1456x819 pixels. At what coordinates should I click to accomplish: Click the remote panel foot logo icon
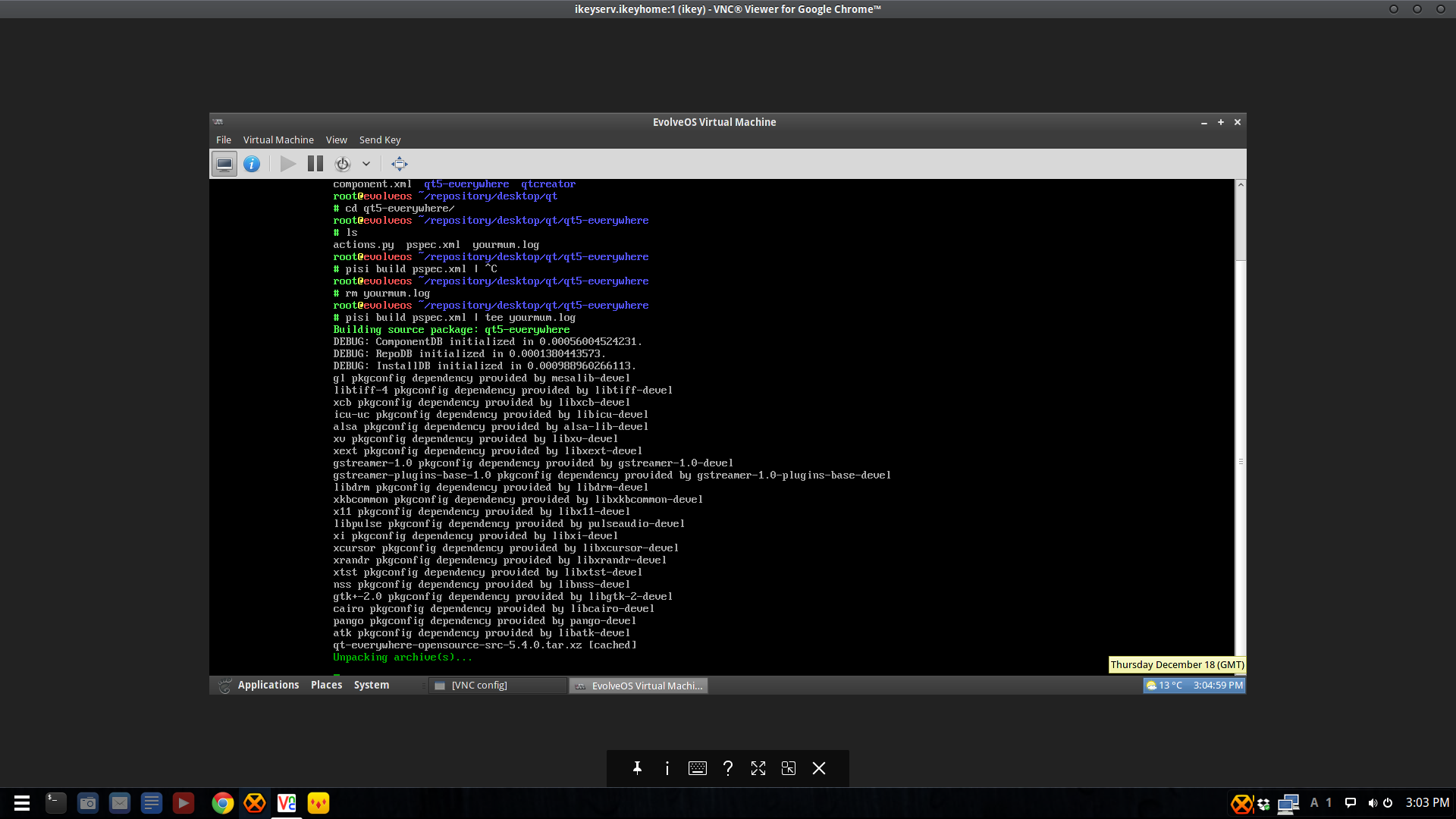tap(224, 686)
